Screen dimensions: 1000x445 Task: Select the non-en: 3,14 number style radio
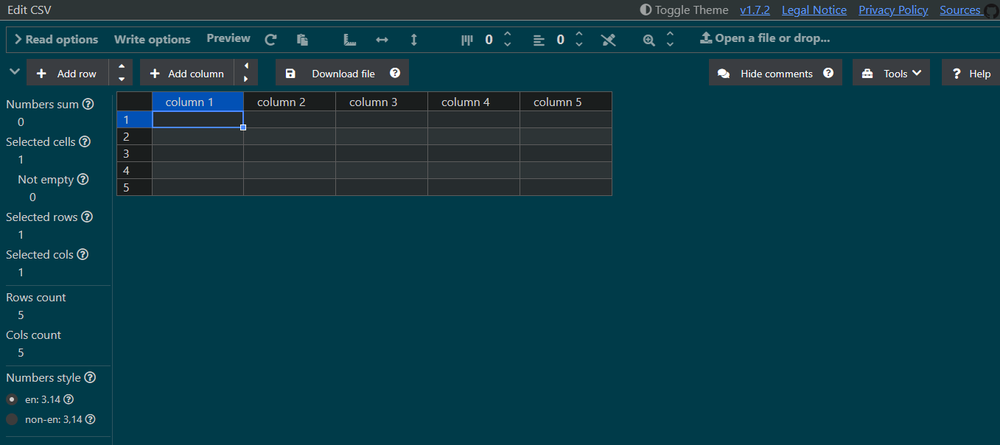pyautogui.click(x=11, y=419)
